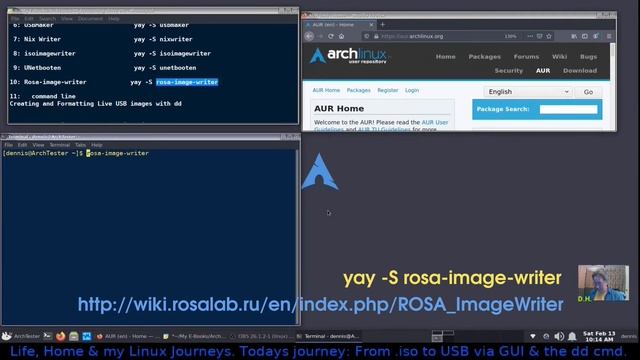Click network tray icon in panel

[x=533, y=336]
